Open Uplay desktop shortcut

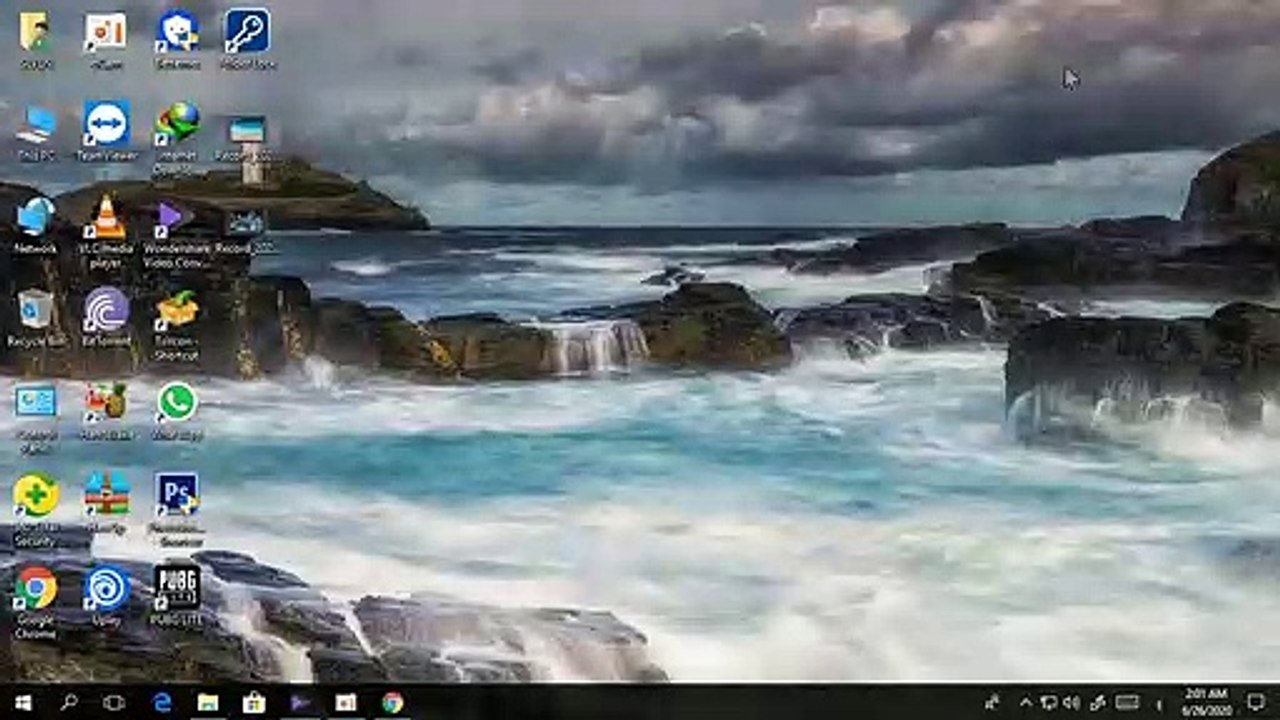coord(106,588)
